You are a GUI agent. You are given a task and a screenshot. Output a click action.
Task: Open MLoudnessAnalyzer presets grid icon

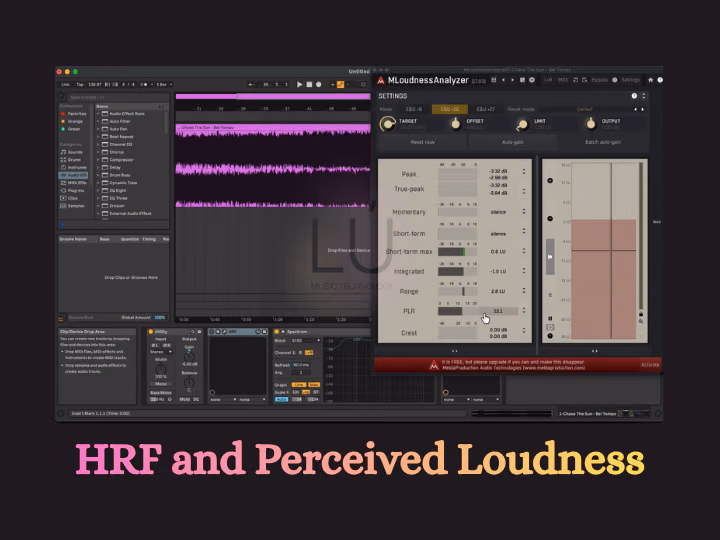pyautogui.click(x=494, y=80)
